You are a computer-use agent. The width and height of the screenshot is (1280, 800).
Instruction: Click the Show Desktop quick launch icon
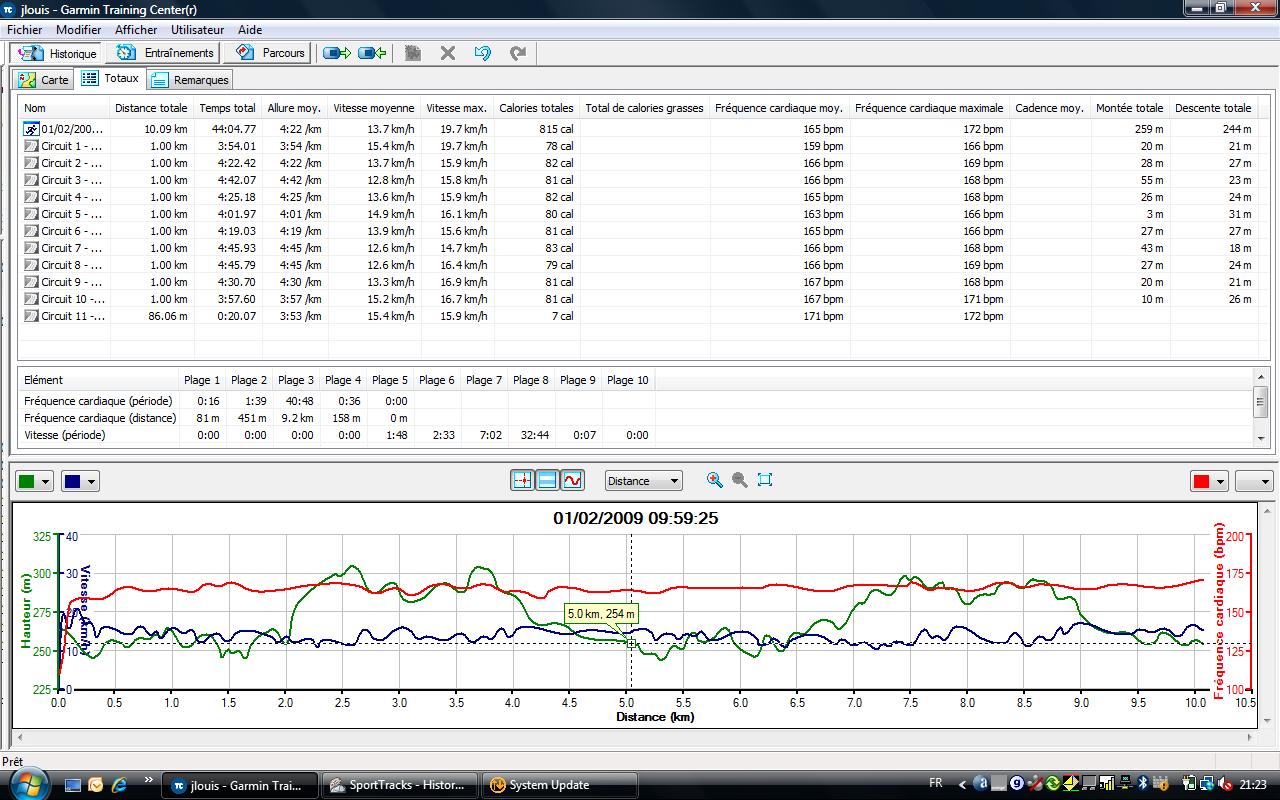(71, 785)
